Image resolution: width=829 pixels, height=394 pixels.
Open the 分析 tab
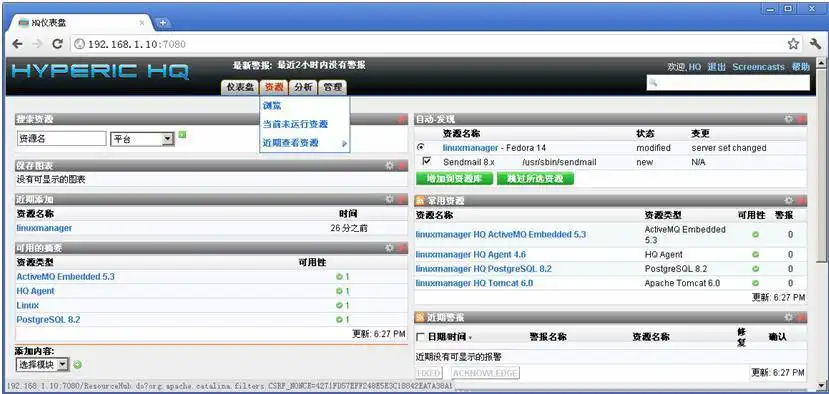[303, 87]
